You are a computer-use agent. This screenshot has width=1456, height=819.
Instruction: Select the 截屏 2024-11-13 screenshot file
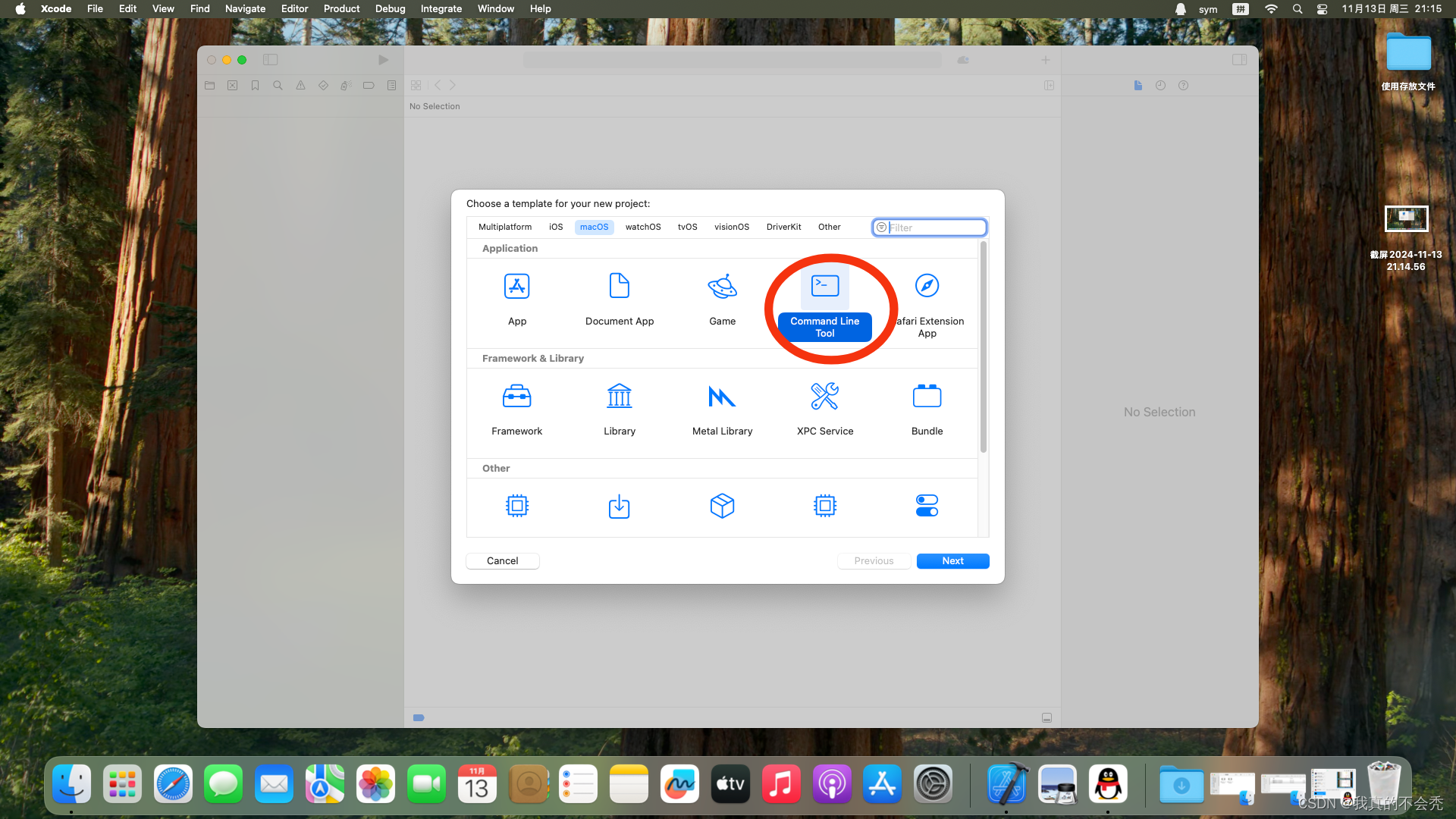(x=1407, y=238)
